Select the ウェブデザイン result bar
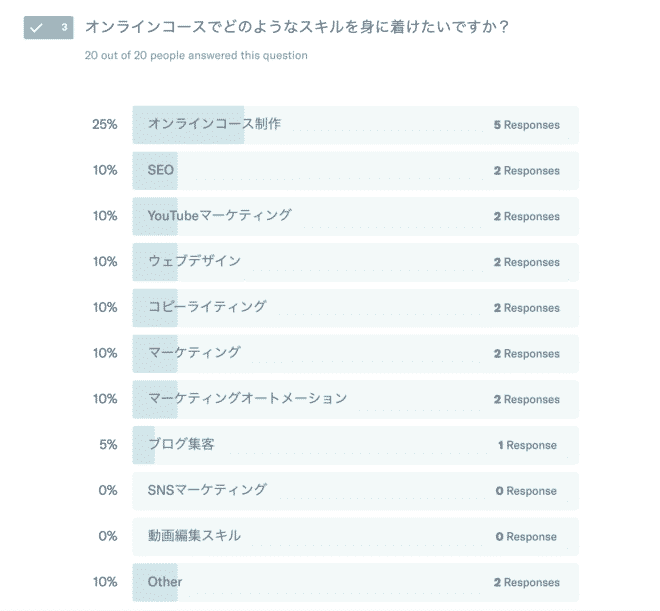This screenshot has height=611, width=660. (356, 262)
